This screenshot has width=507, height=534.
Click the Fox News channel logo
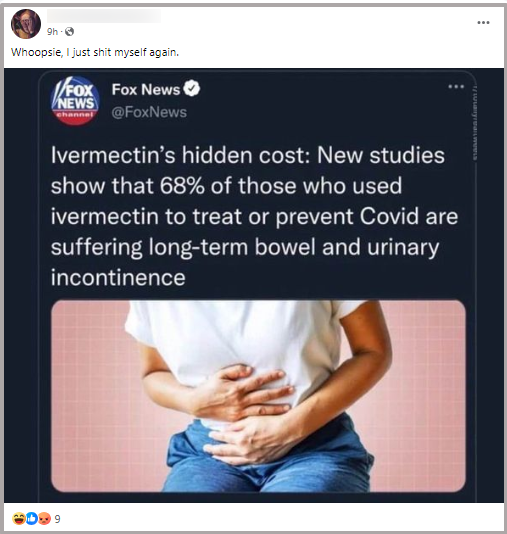[x=75, y=101]
